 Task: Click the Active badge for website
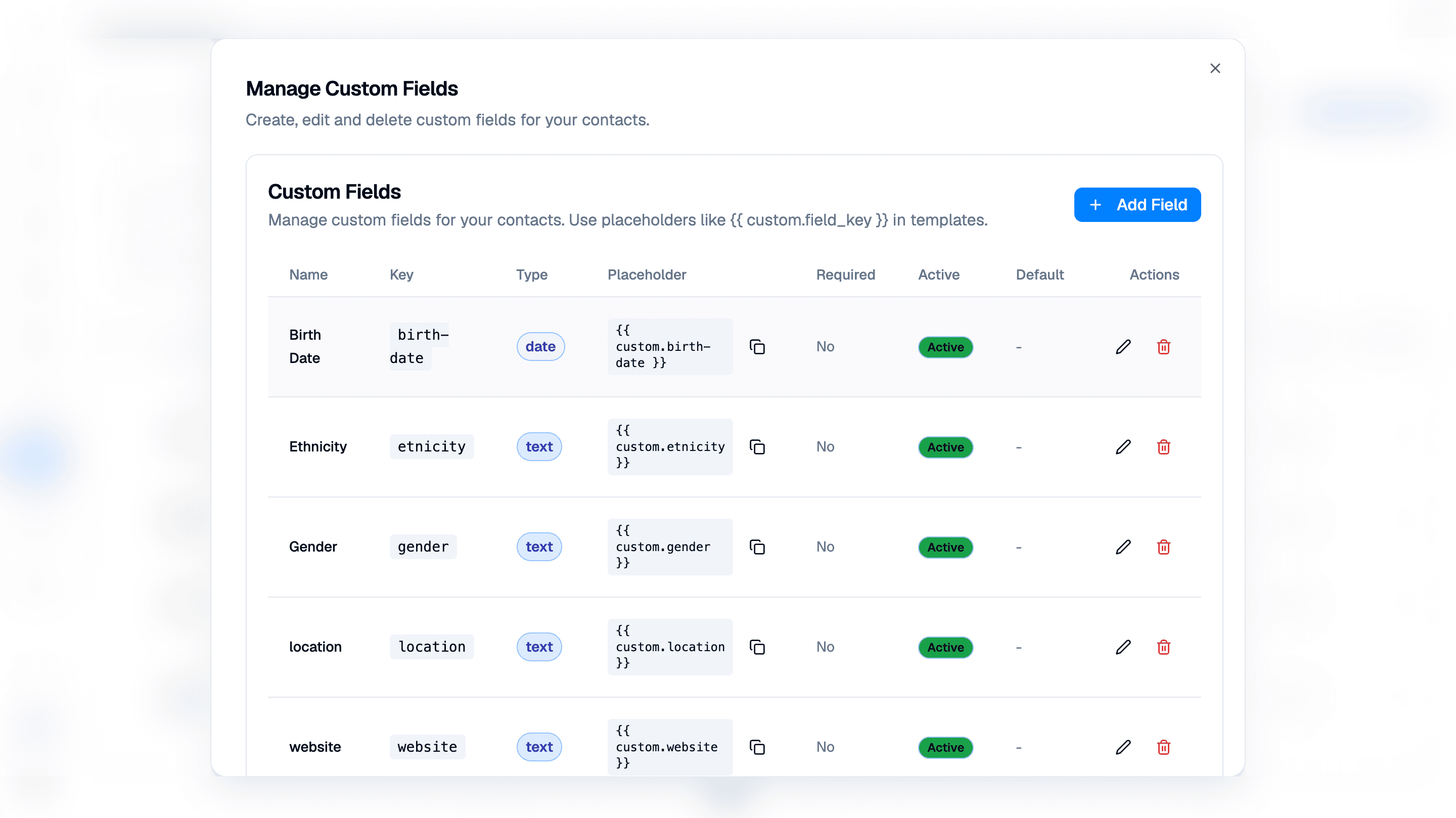pyautogui.click(x=945, y=747)
